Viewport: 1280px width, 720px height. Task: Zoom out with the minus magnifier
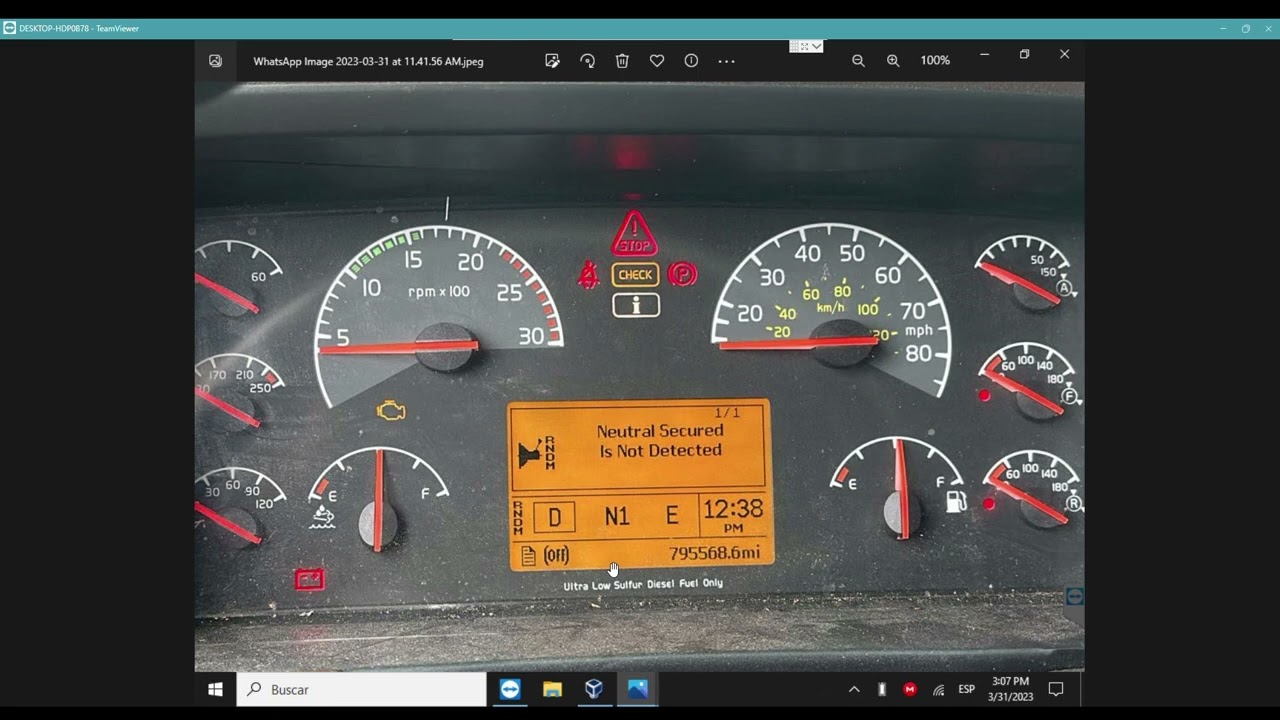tap(858, 61)
